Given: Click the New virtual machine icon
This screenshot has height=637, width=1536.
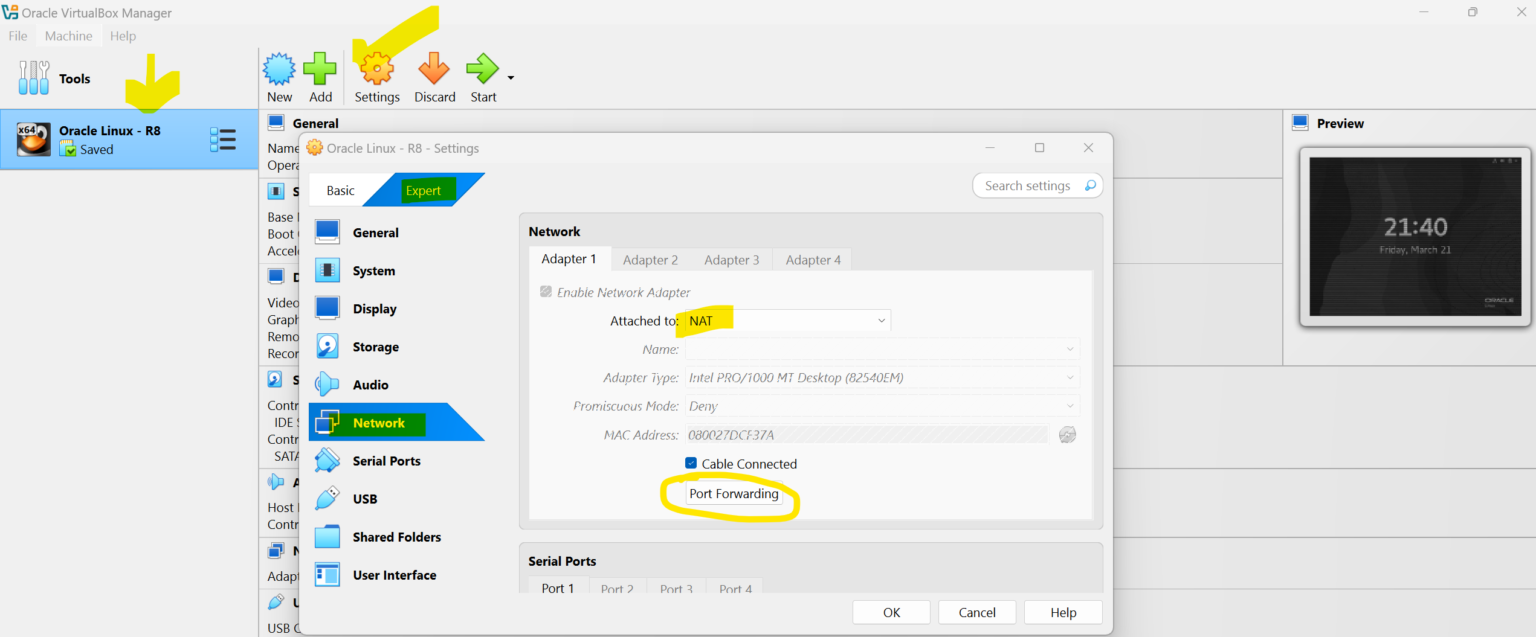Looking at the screenshot, I should point(279,70).
